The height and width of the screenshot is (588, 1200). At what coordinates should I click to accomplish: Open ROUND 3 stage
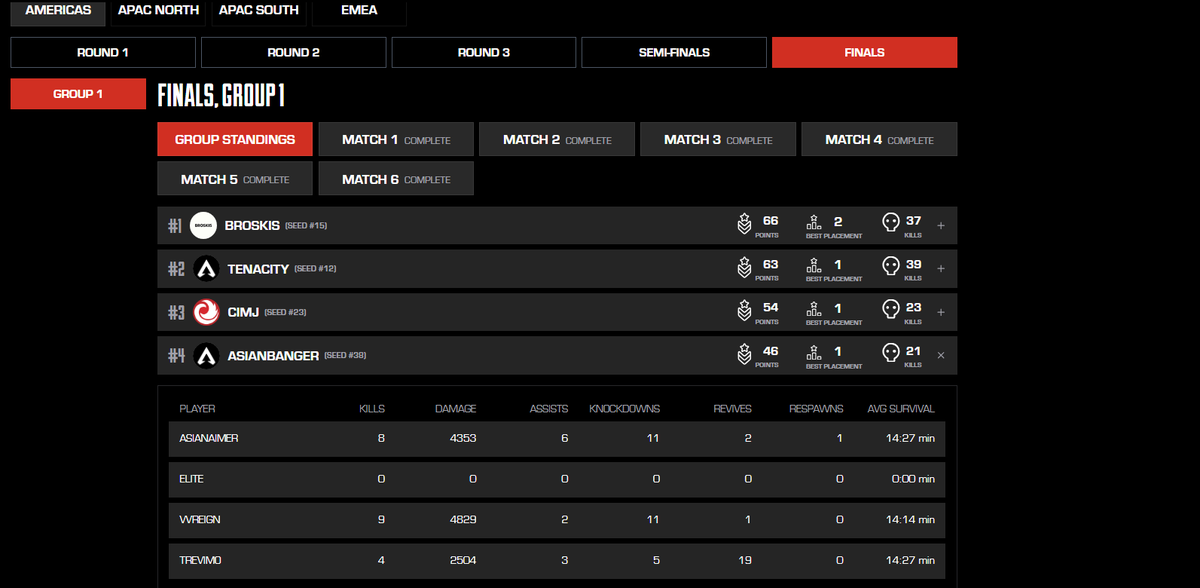point(484,52)
